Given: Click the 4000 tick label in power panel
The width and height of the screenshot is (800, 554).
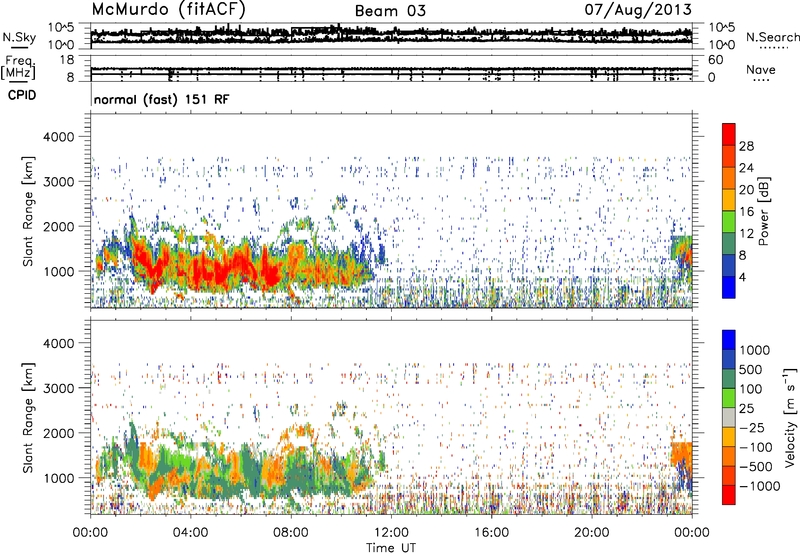Looking at the screenshot, I should pos(59,137).
